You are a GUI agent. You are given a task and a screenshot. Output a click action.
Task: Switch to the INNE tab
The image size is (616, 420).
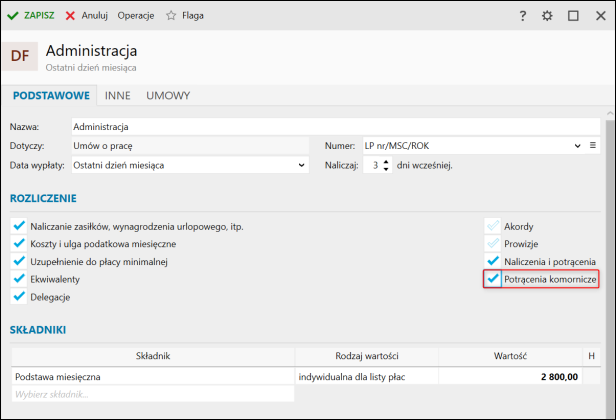pos(118,96)
